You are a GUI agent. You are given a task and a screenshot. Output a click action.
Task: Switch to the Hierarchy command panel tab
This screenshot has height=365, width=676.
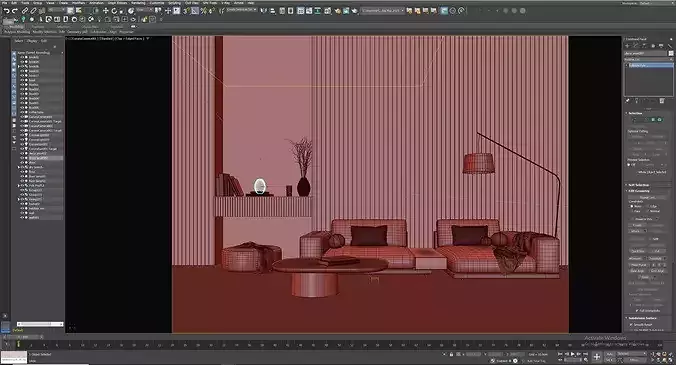tap(644, 46)
